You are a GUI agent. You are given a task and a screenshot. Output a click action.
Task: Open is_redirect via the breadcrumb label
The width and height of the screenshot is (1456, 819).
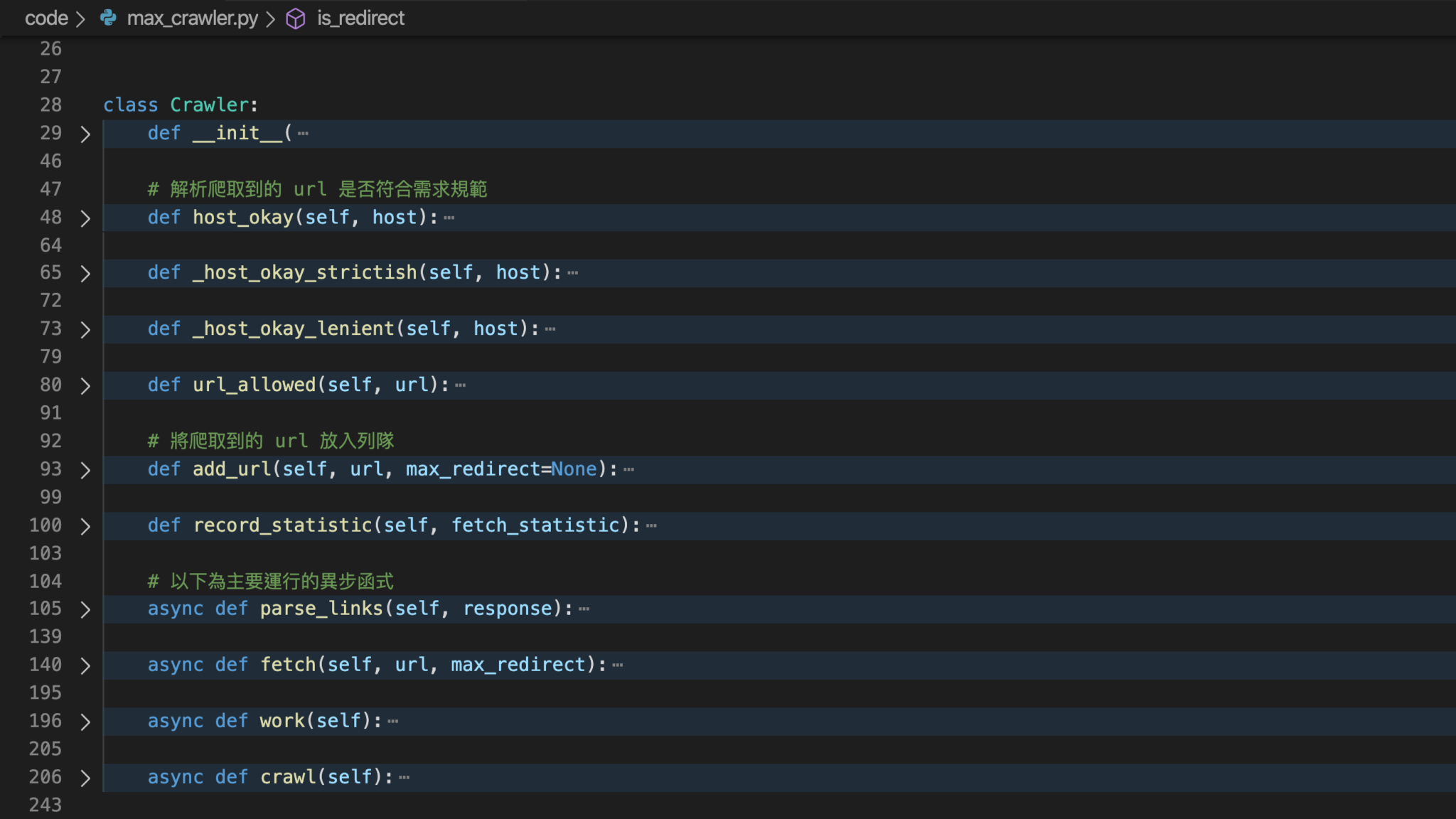click(x=361, y=18)
